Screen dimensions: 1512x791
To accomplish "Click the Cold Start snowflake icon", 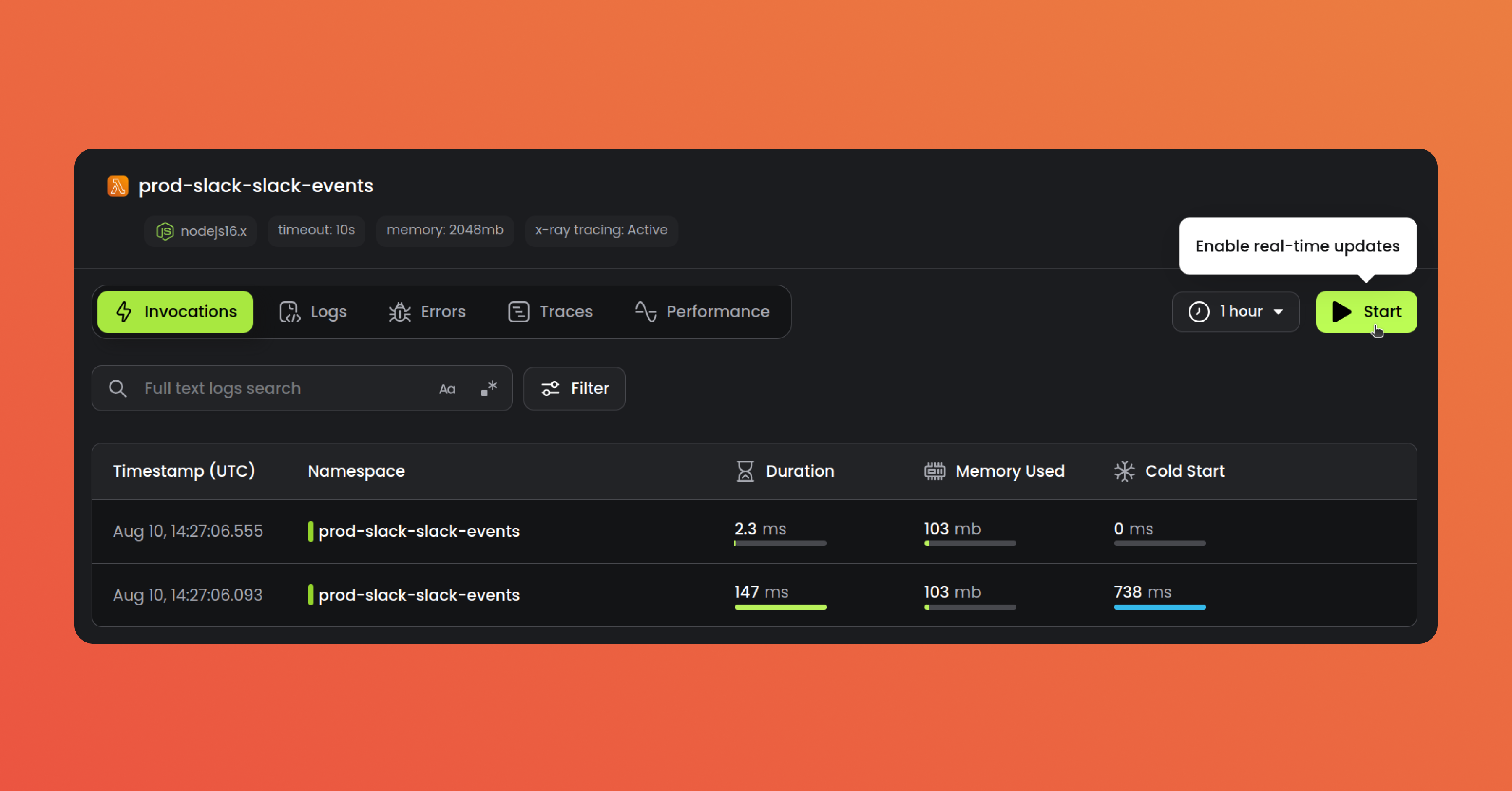I will [x=1124, y=471].
